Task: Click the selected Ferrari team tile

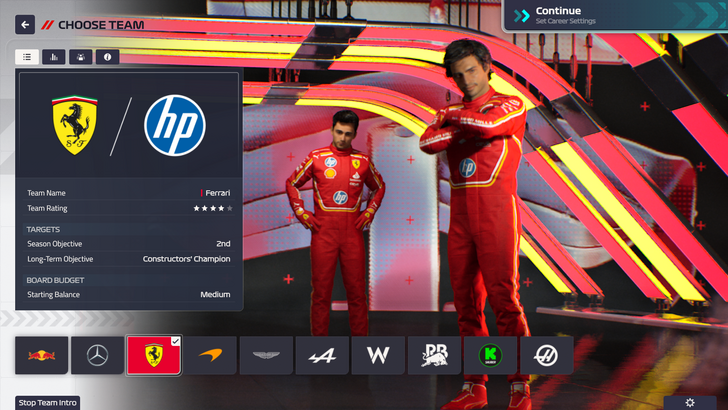Action: (x=153, y=355)
